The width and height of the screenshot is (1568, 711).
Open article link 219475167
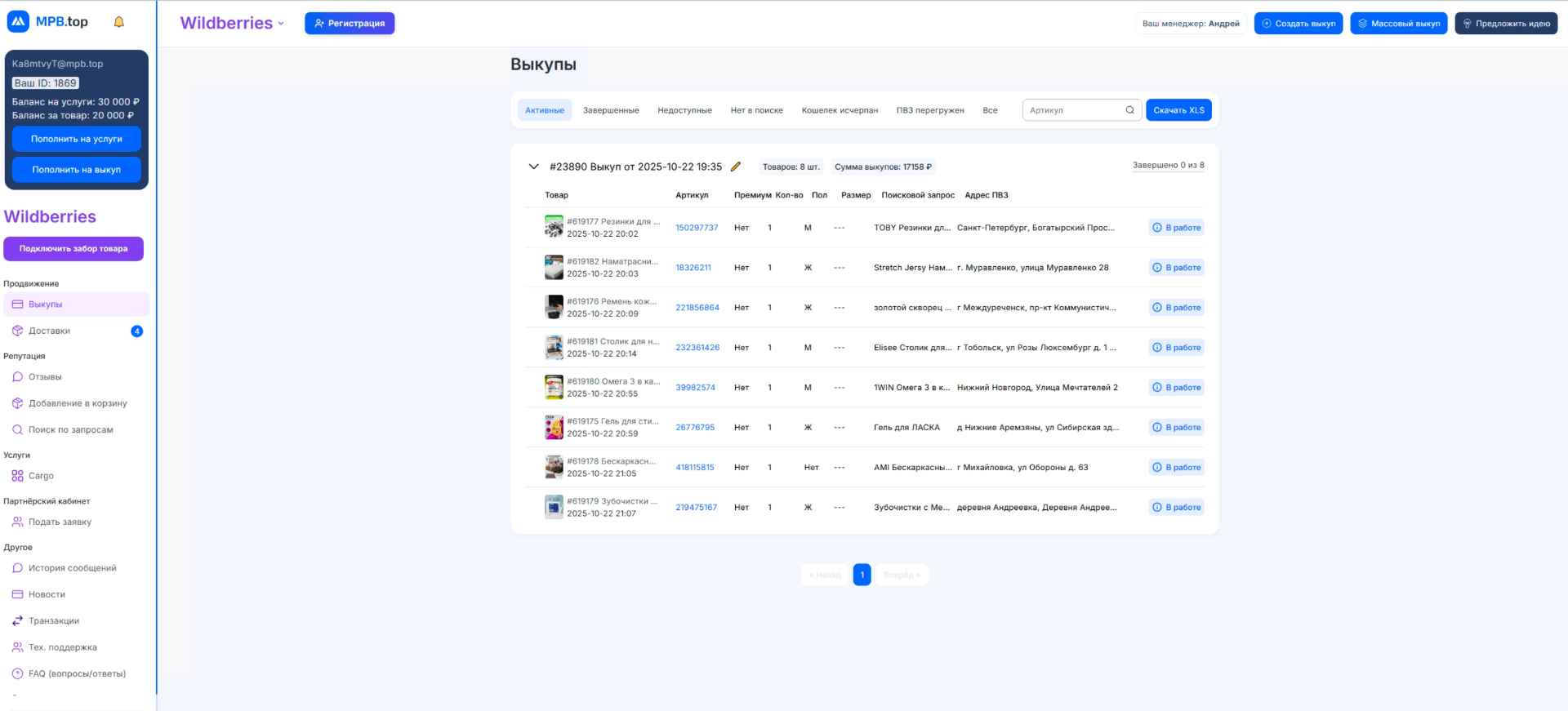(x=696, y=508)
